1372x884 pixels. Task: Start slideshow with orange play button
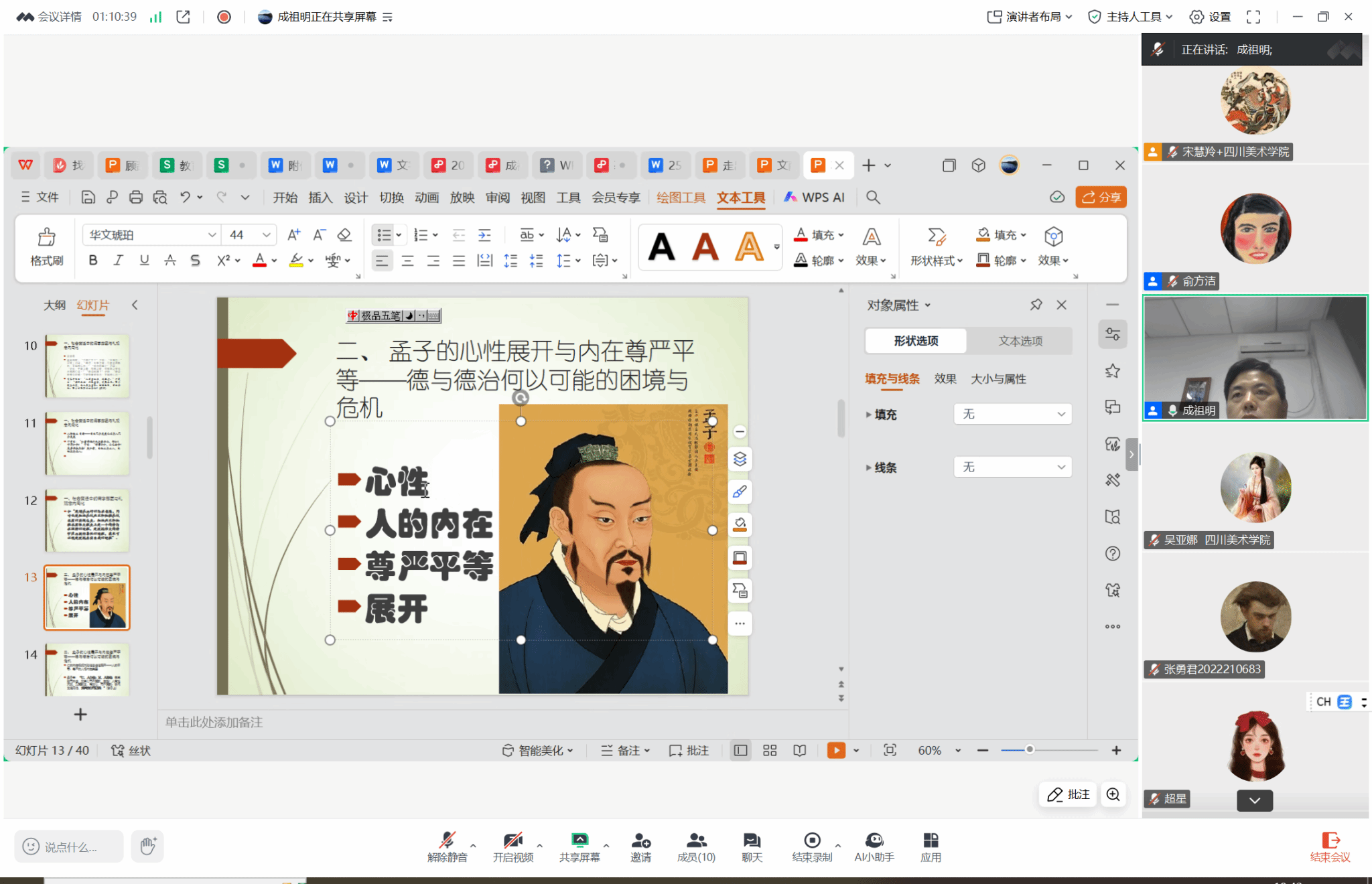[836, 751]
